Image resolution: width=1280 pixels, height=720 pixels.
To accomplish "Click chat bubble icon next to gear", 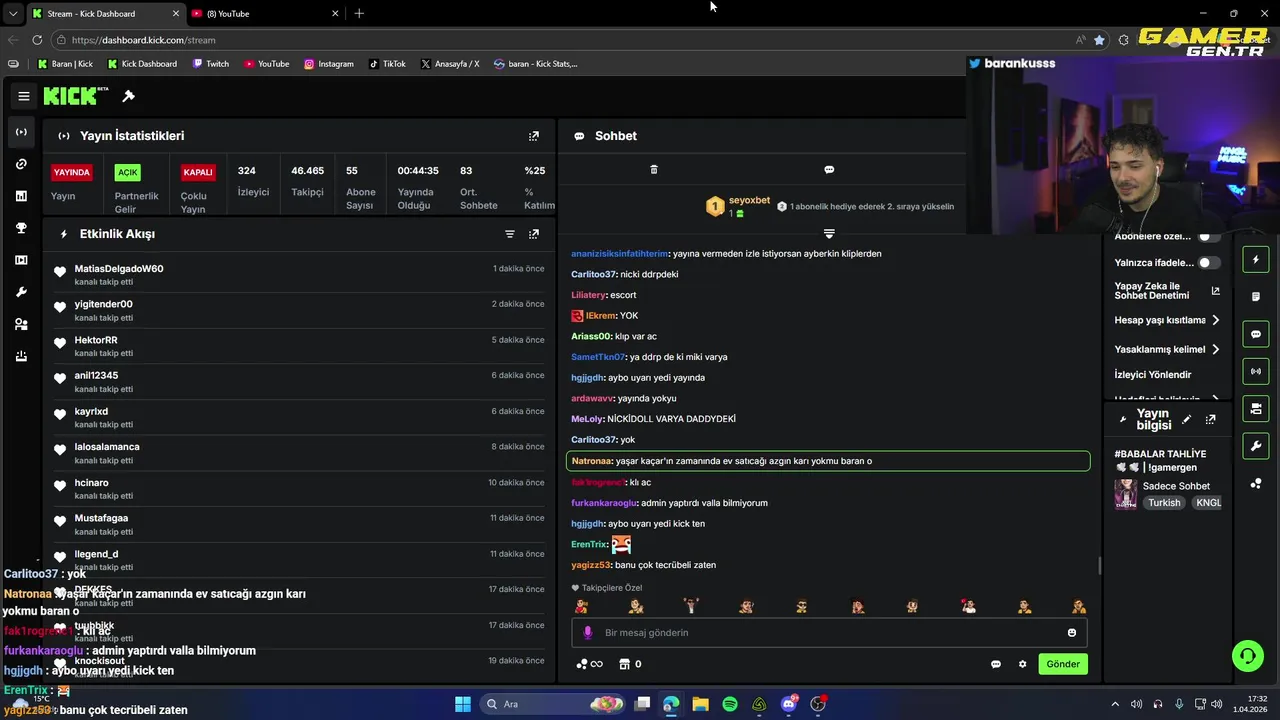I will pos(995,664).
